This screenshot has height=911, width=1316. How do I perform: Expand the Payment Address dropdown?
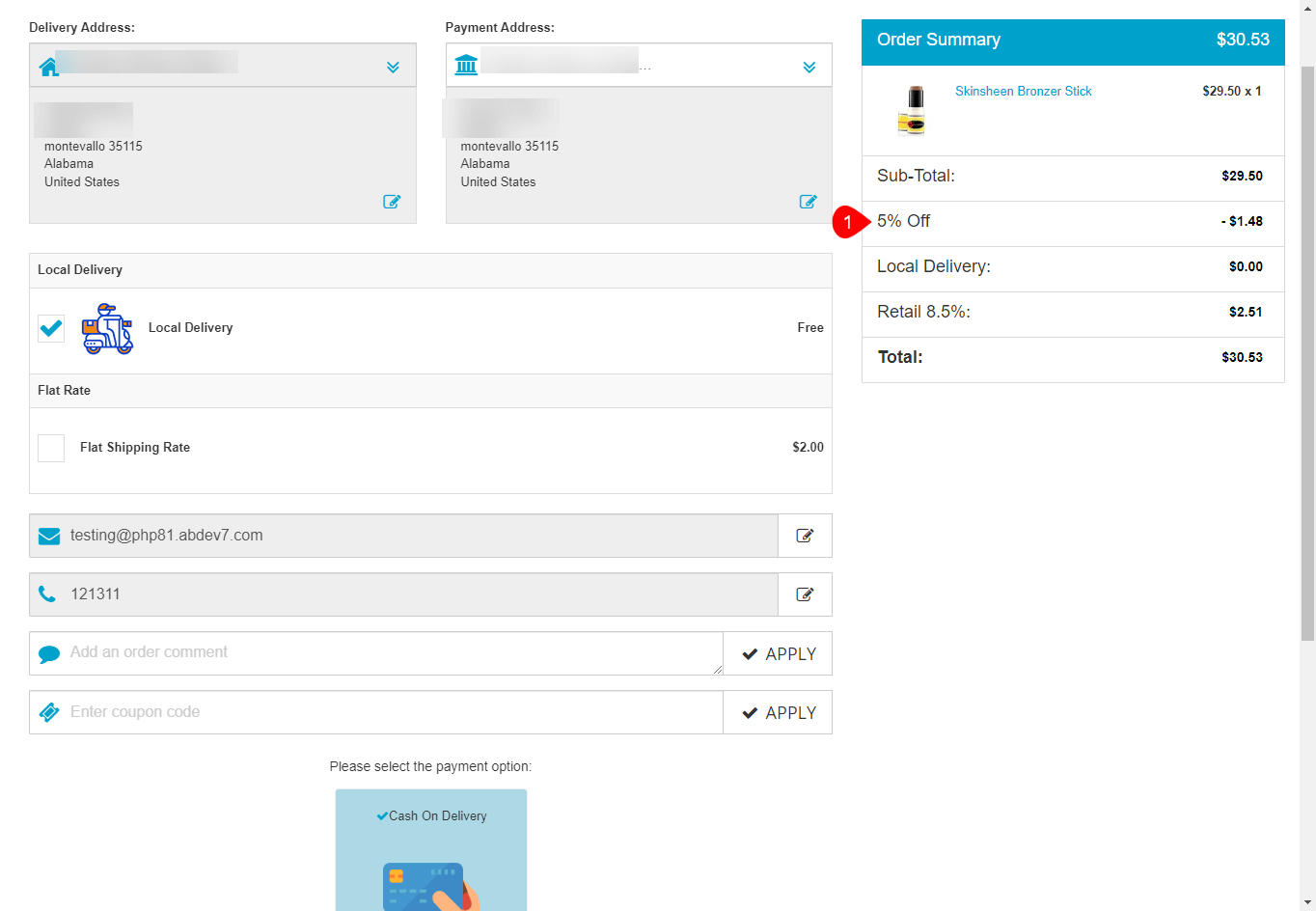click(x=809, y=67)
